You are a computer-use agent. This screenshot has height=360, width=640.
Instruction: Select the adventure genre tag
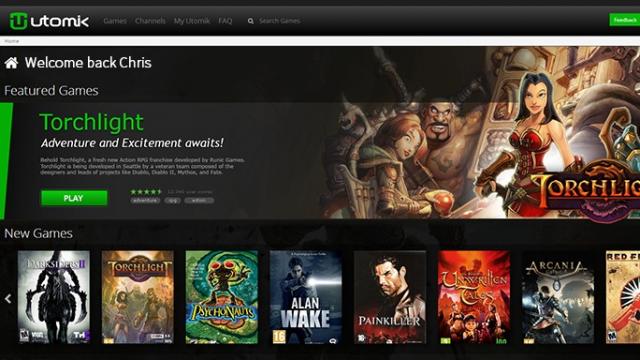145,200
